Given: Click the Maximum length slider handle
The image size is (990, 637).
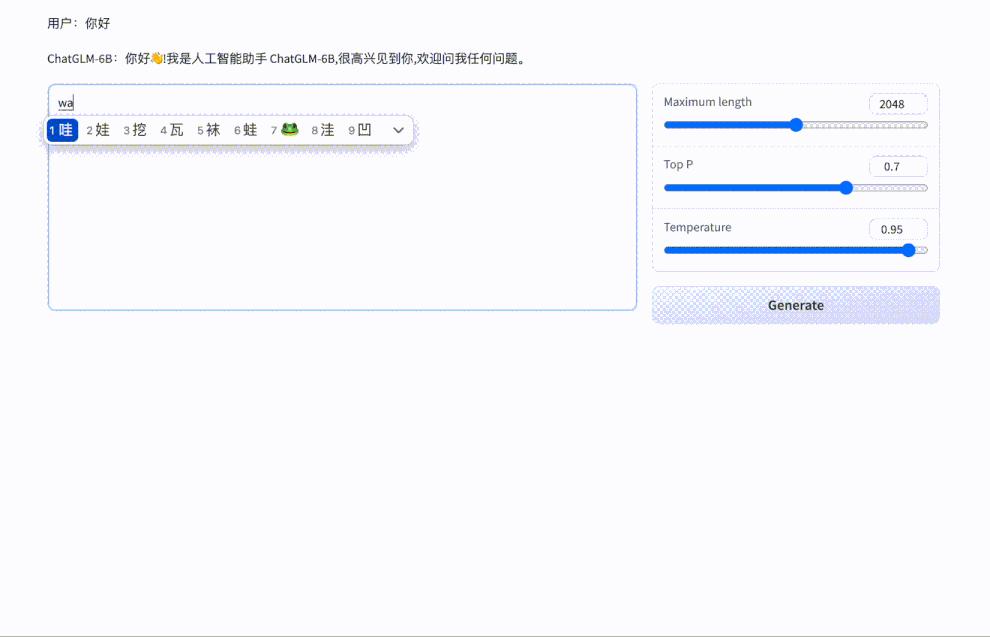Looking at the screenshot, I should point(796,125).
